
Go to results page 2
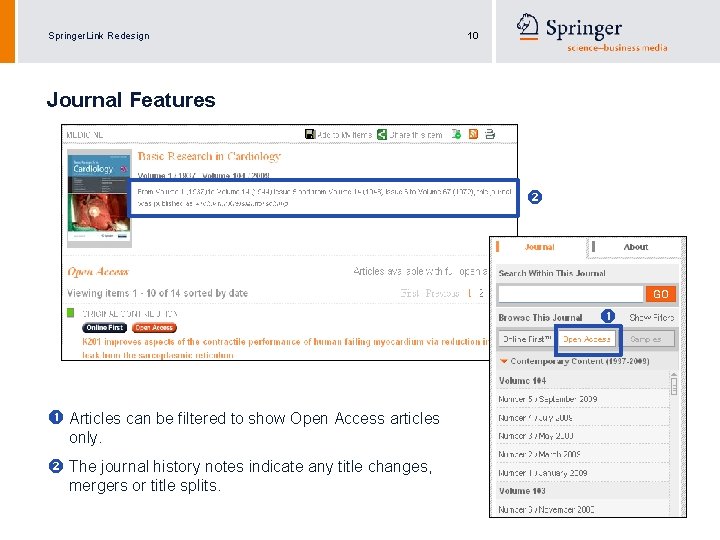click(481, 293)
